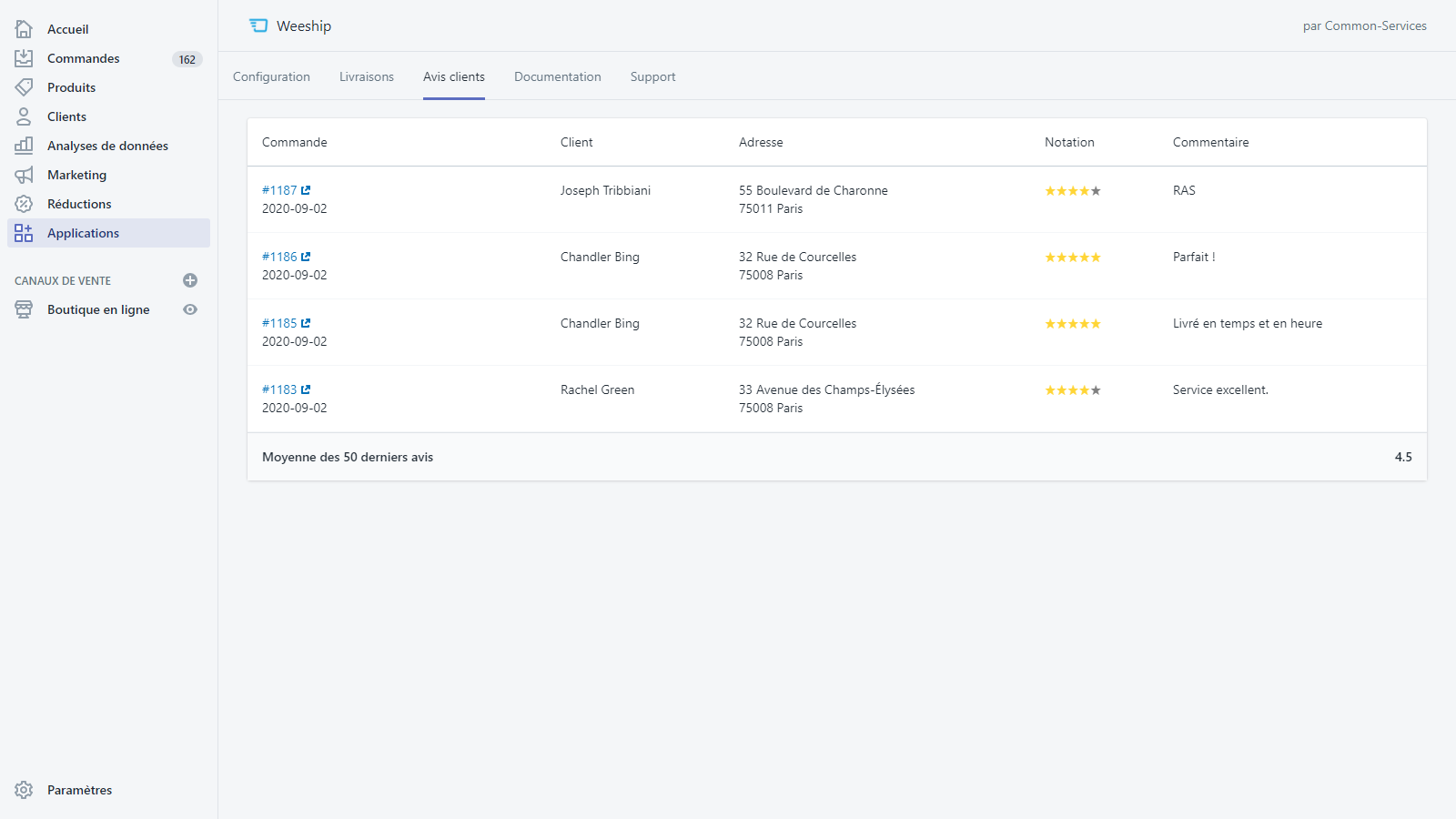
Task: Open external link icon for order #1185
Action: pyautogui.click(x=306, y=323)
